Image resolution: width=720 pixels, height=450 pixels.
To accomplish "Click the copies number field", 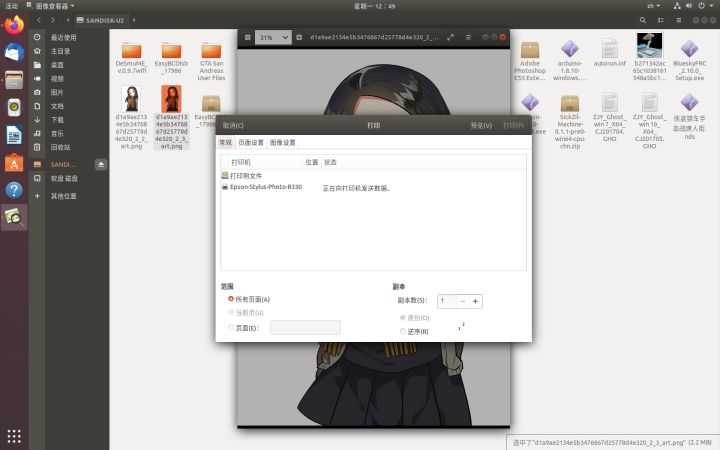I will [x=447, y=301].
